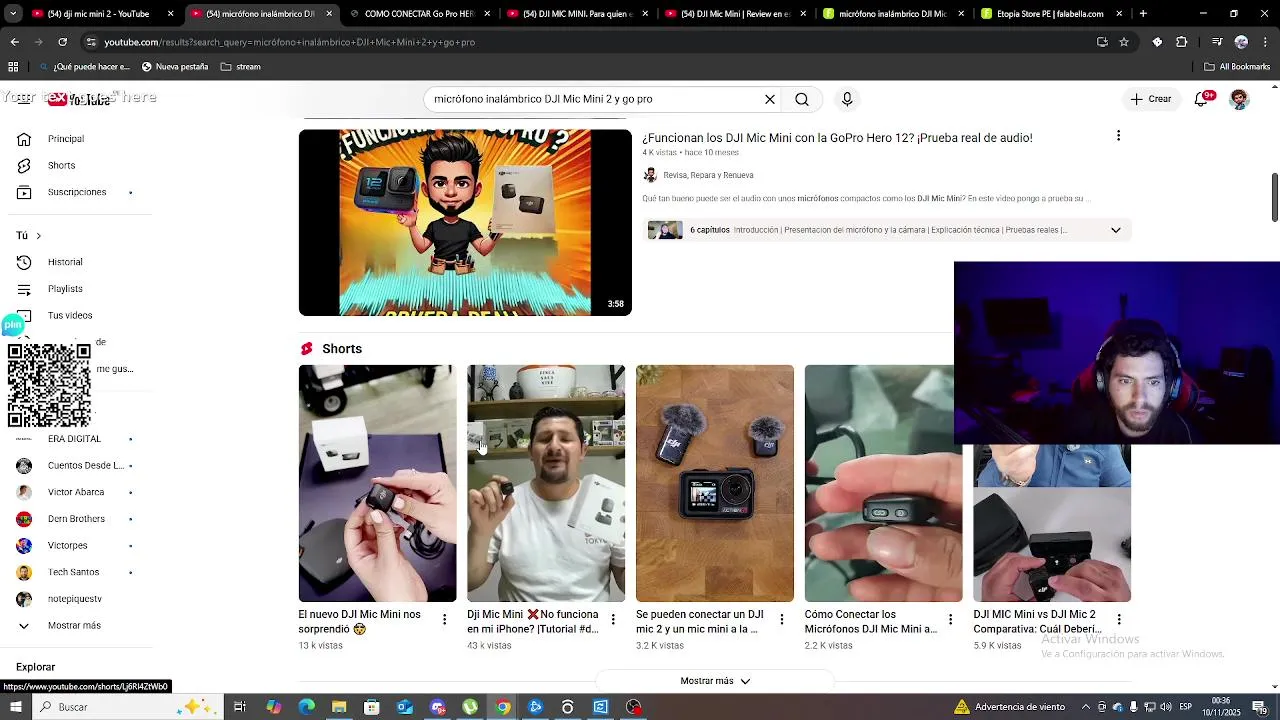Click the YouTube search magnifier button
This screenshot has height=720, width=1280.
pyautogui.click(x=802, y=99)
